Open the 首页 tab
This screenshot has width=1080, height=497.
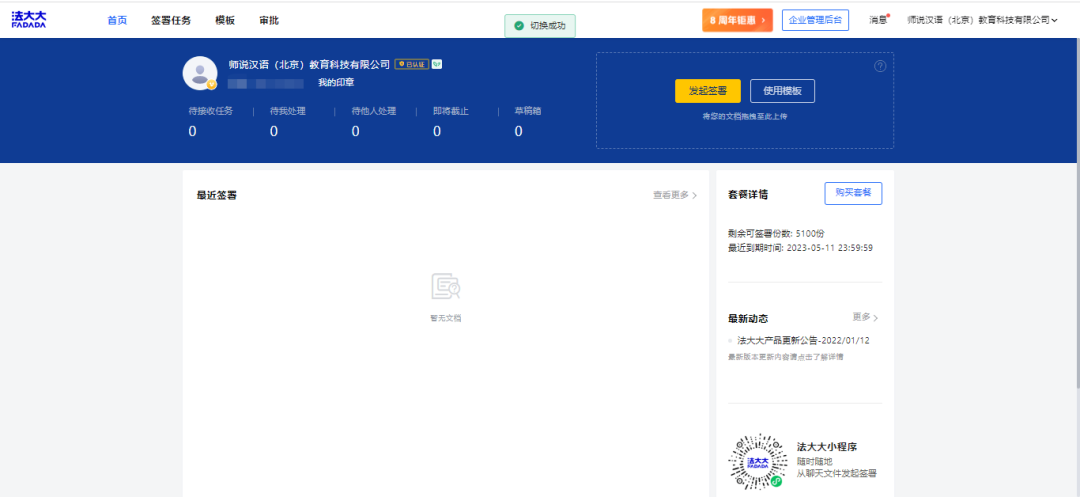pyautogui.click(x=117, y=21)
